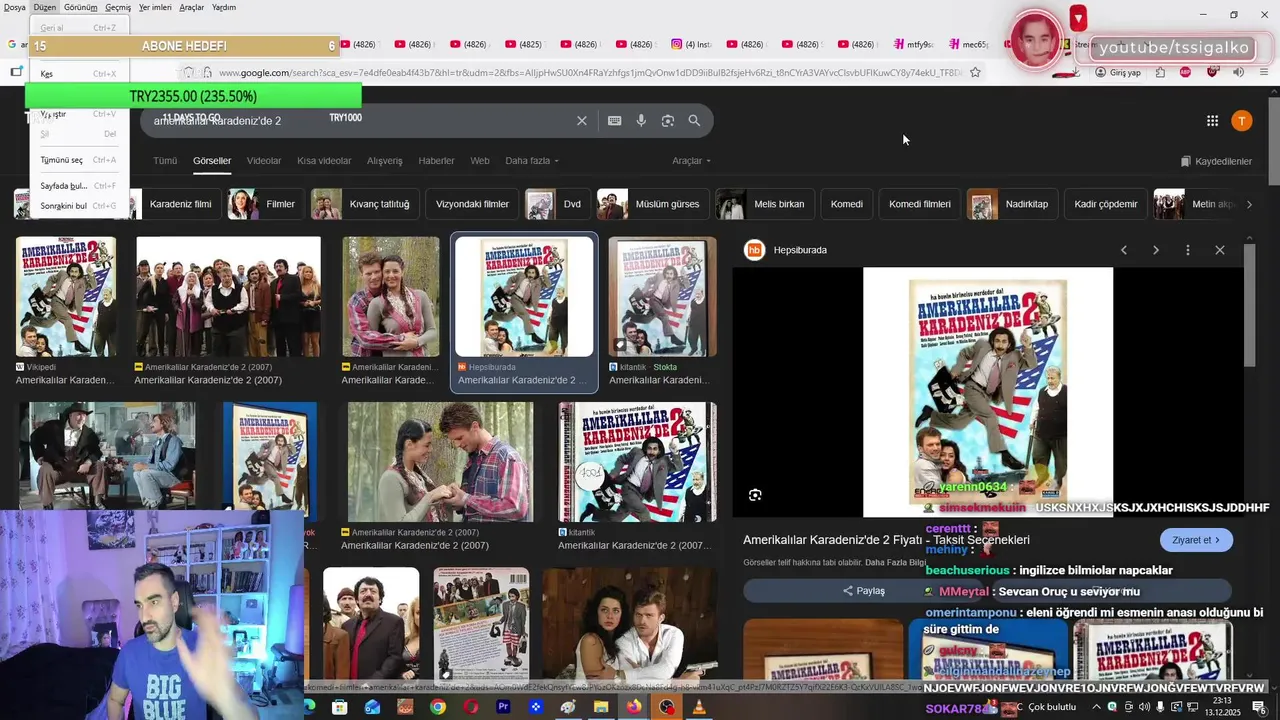Image resolution: width=1280 pixels, height=720 pixels.
Task: Click Giriş yap sign-in button
Action: [1118, 72]
